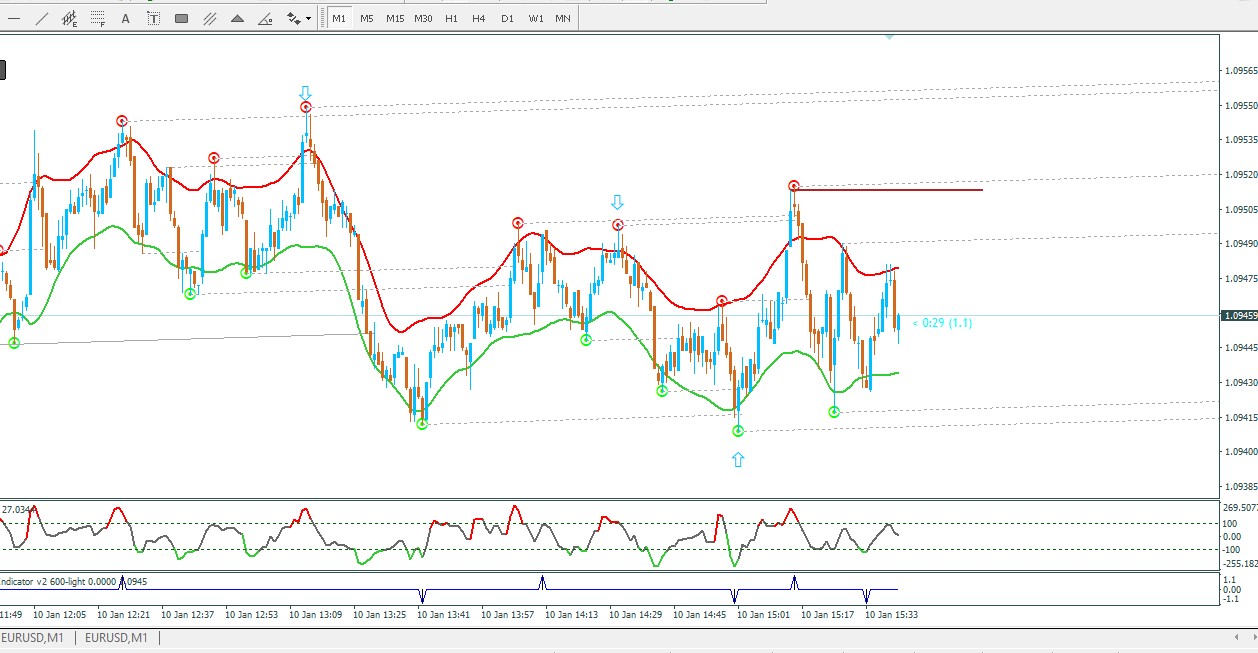The width and height of the screenshot is (1258, 653).
Task: Enable the H1 timeframe
Action: tap(451, 18)
